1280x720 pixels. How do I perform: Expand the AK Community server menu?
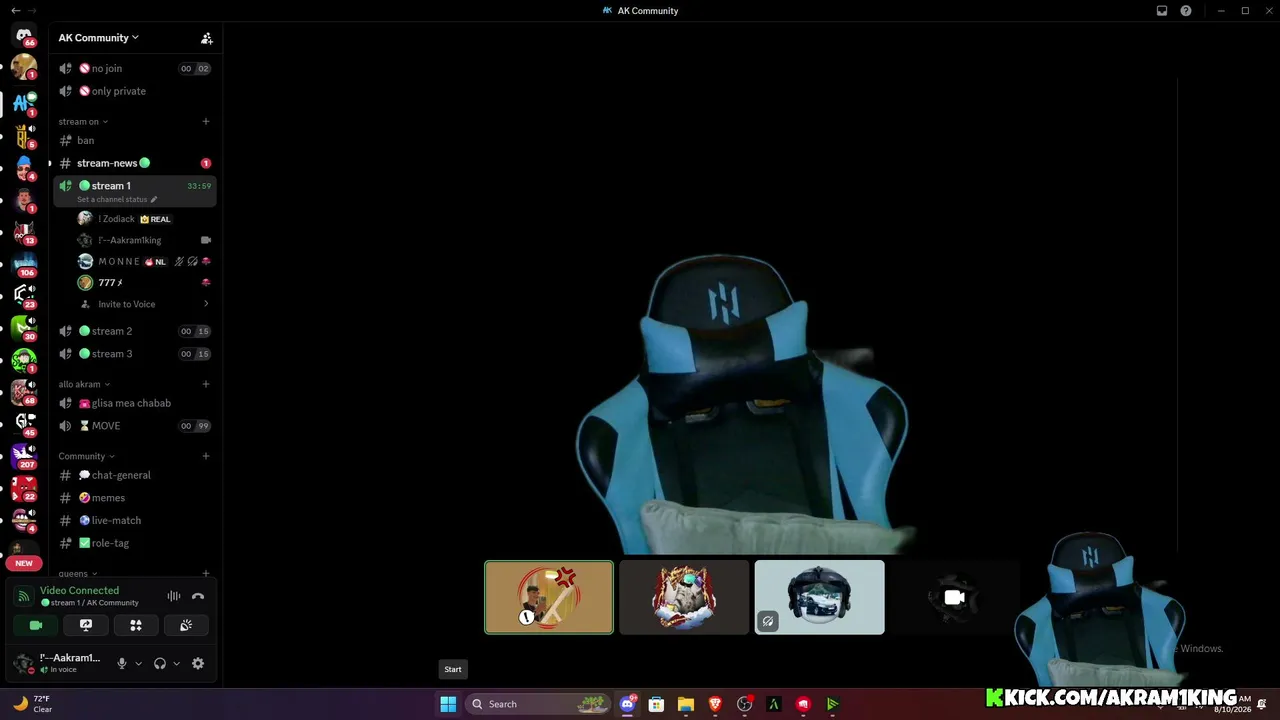coord(99,38)
